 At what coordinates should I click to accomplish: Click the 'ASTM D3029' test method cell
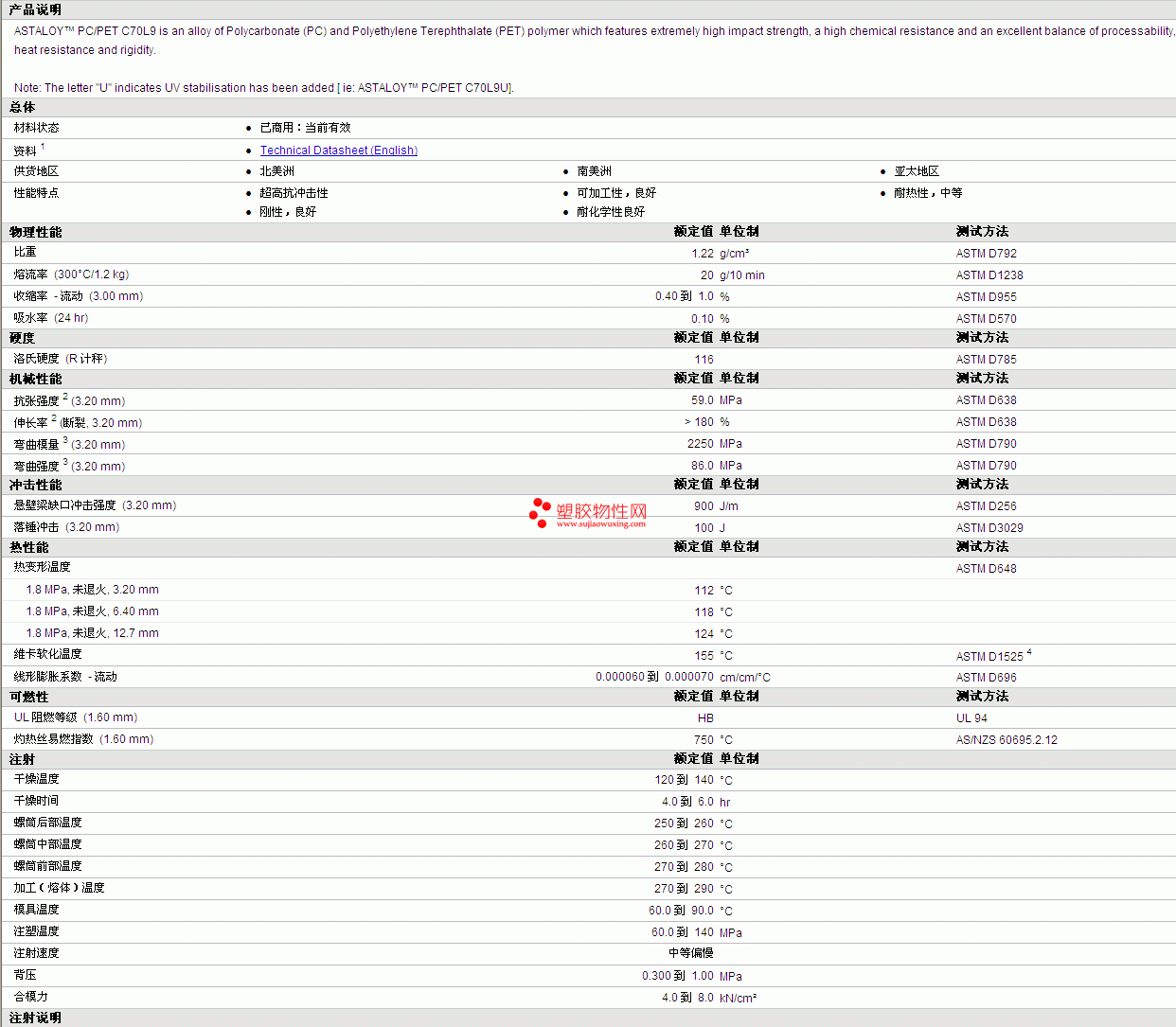[x=989, y=528]
